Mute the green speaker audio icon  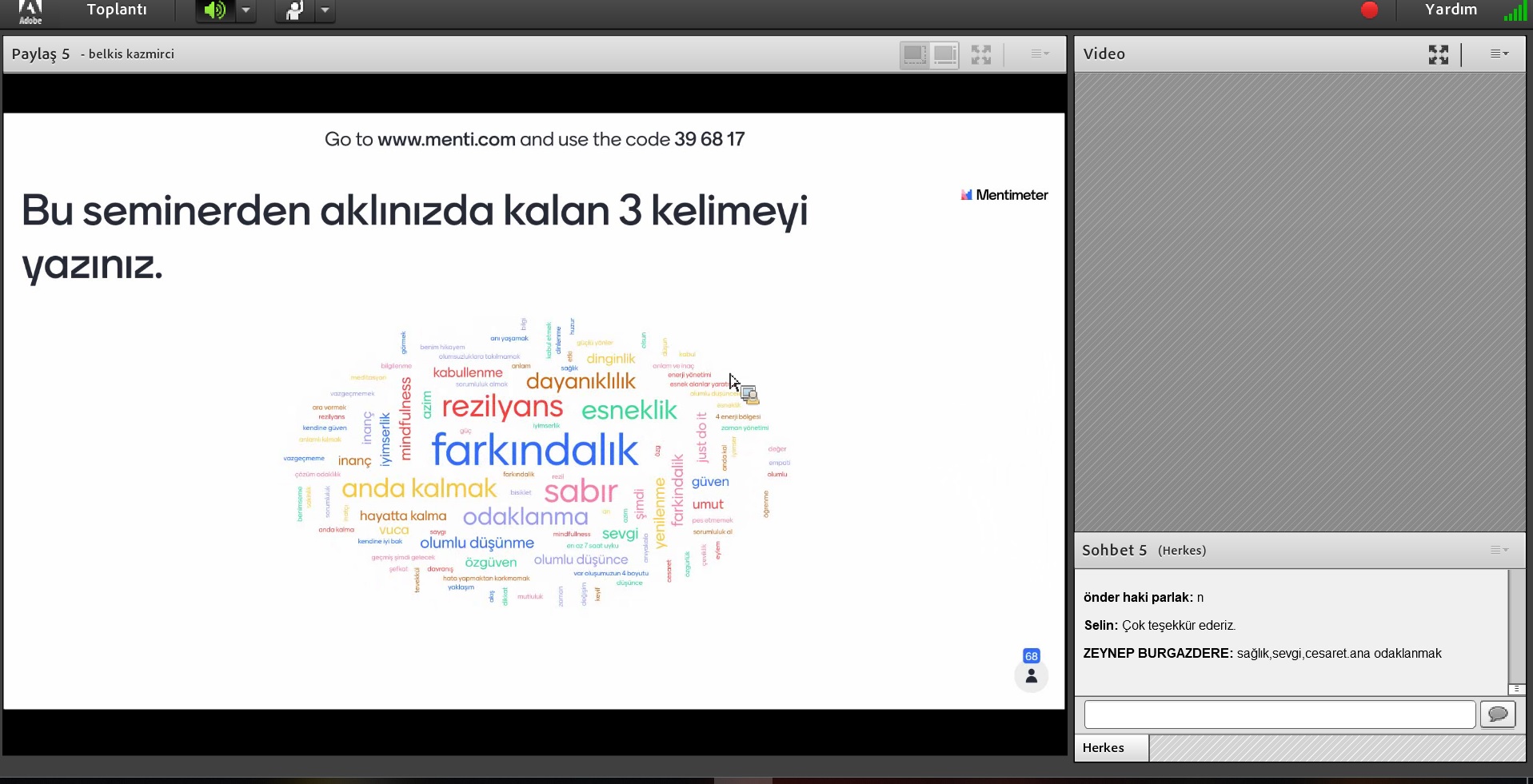(x=214, y=10)
